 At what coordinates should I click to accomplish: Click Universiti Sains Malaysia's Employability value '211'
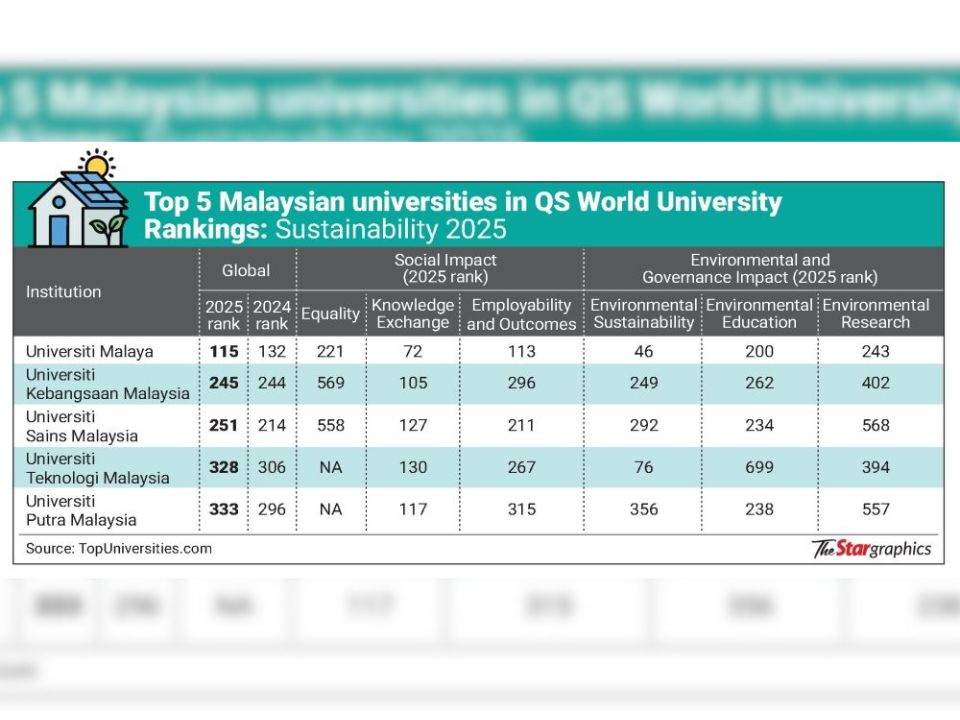tap(522, 426)
